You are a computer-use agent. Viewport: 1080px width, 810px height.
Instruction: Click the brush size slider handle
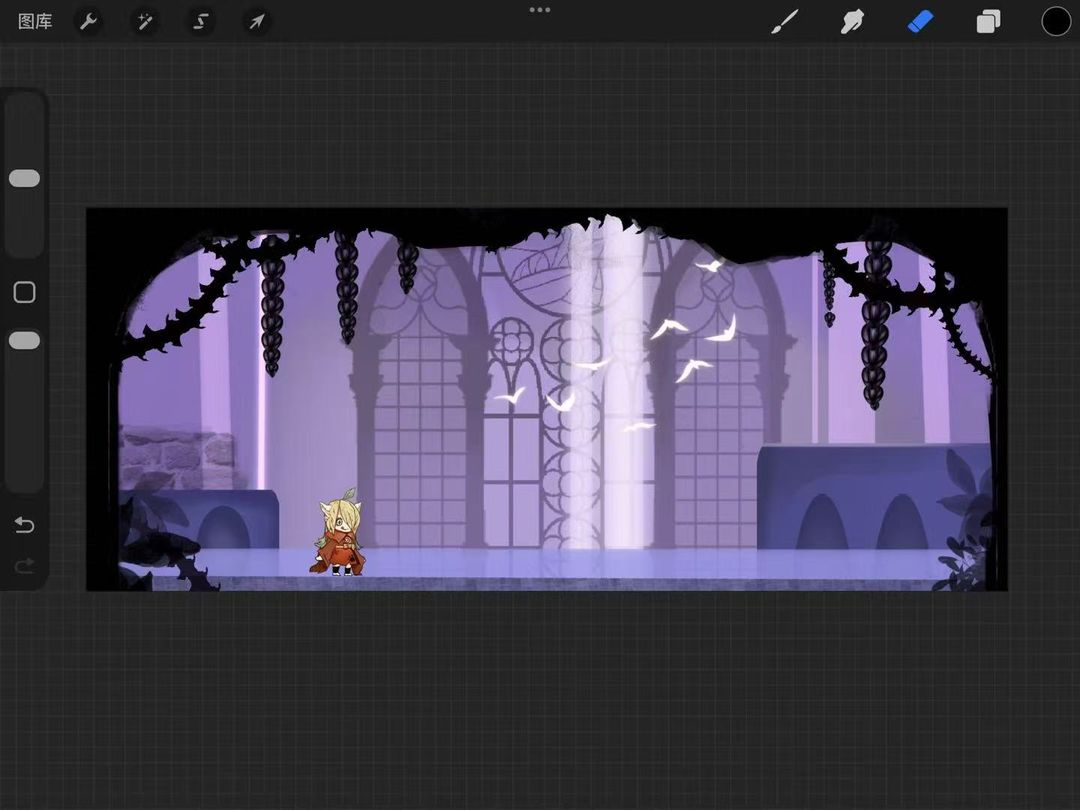(x=24, y=178)
